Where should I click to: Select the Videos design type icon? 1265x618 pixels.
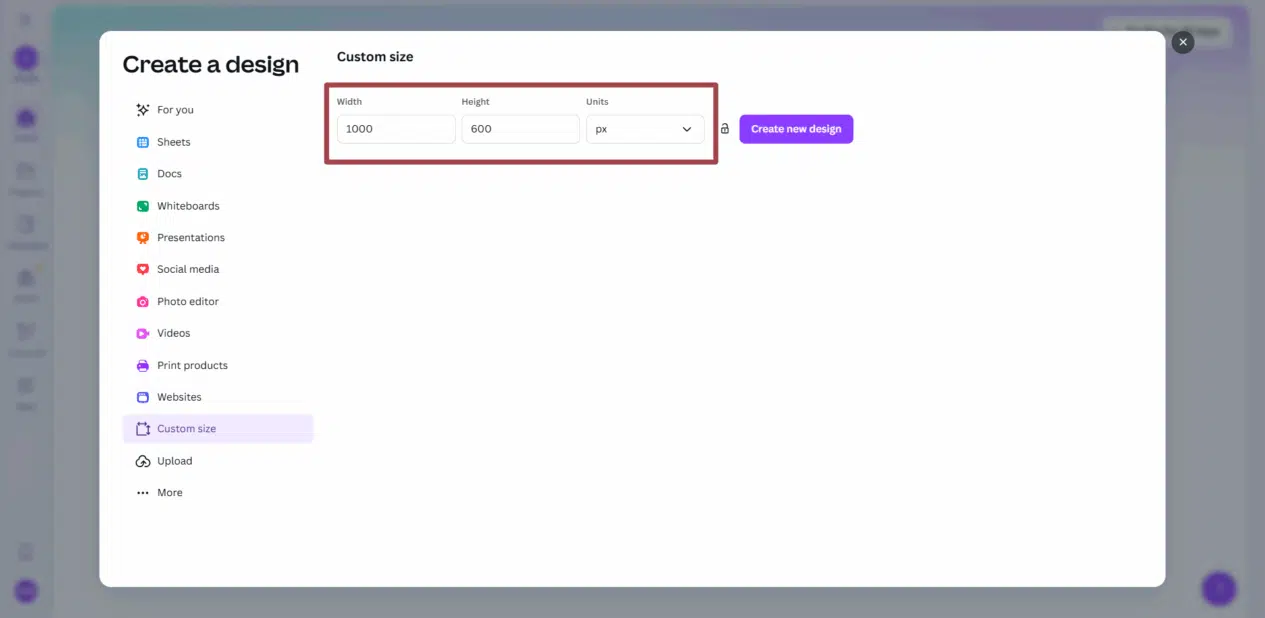point(142,332)
